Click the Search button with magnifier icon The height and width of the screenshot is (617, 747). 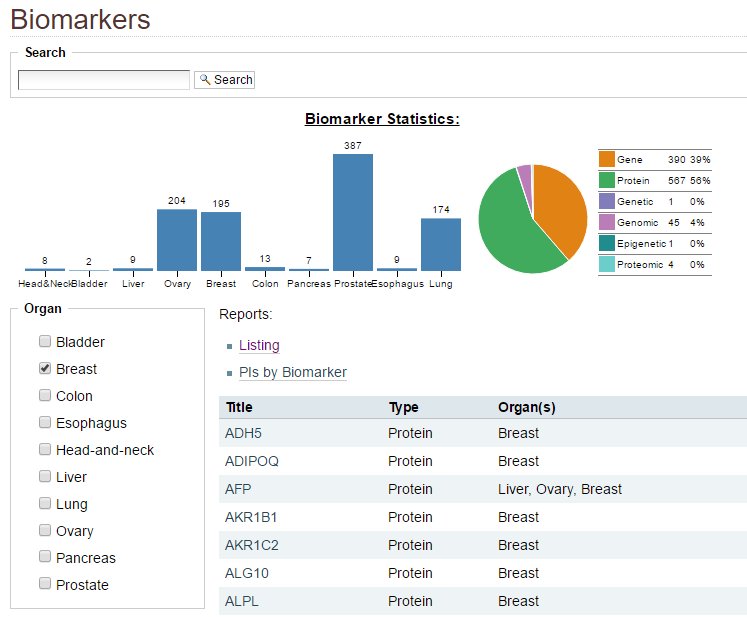click(x=224, y=80)
